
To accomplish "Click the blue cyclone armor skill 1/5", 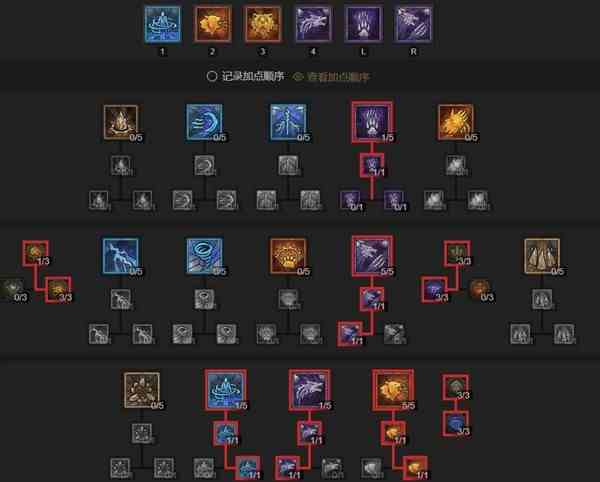I will [226, 390].
